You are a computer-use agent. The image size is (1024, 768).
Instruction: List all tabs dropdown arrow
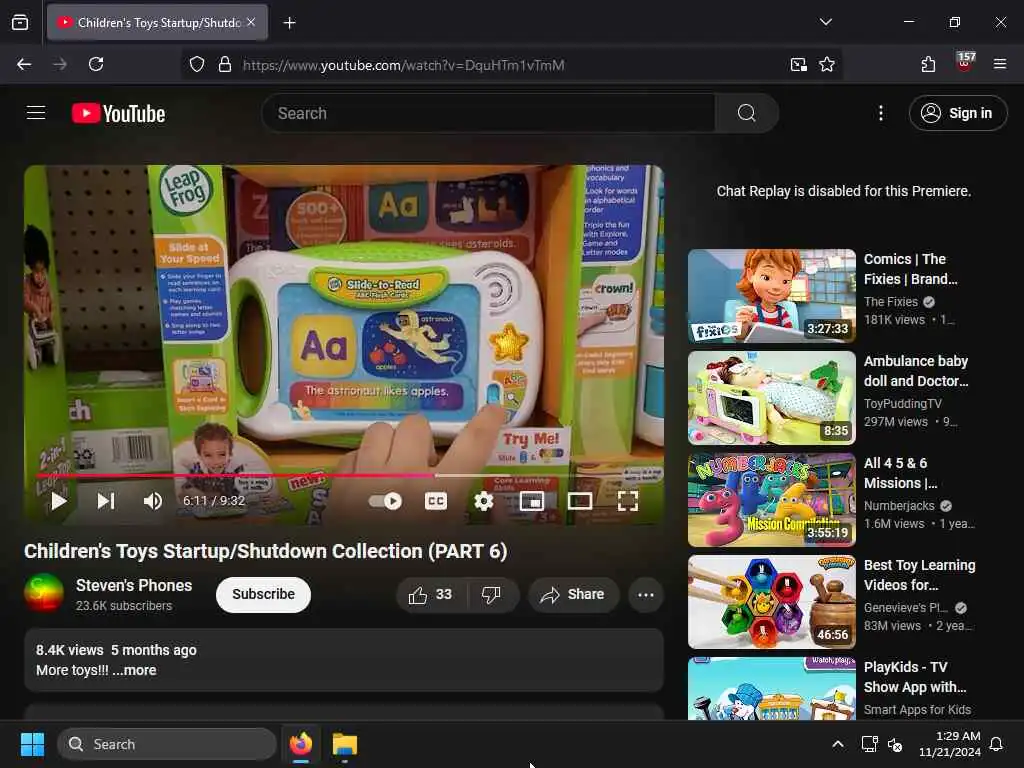[825, 22]
